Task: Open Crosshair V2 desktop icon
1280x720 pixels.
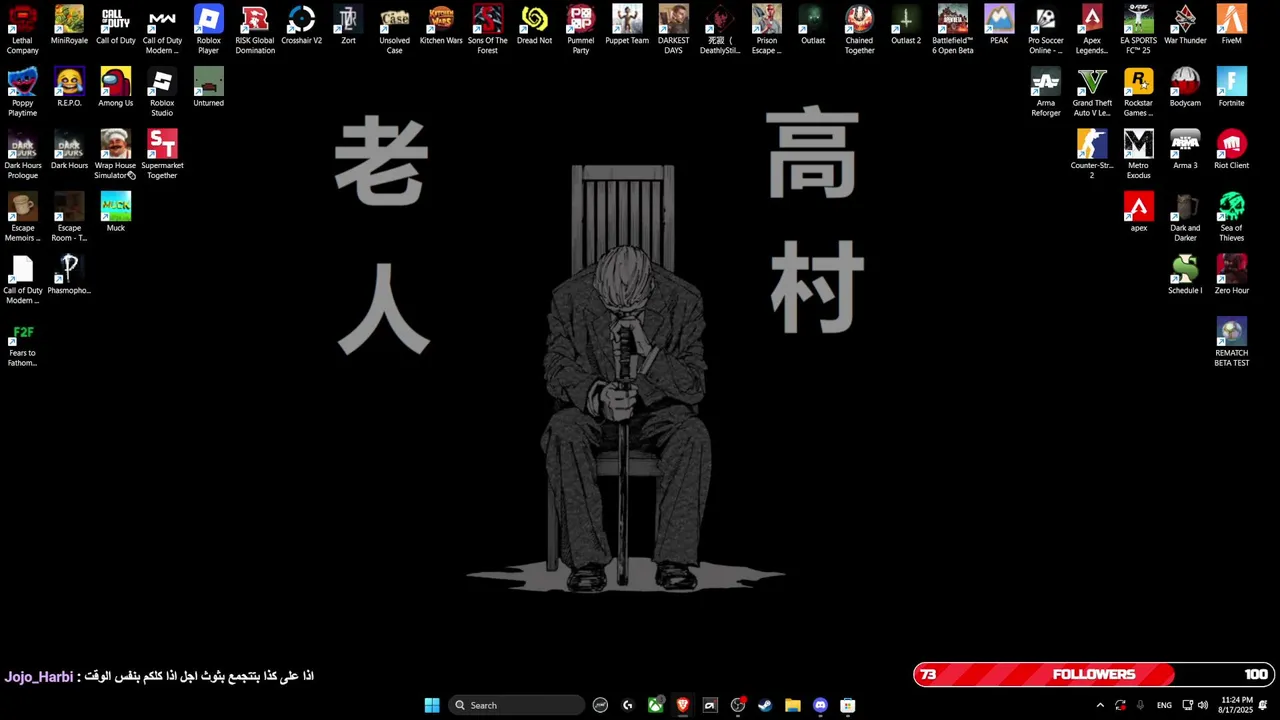Action: pyautogui.click(x=301, y=26)
